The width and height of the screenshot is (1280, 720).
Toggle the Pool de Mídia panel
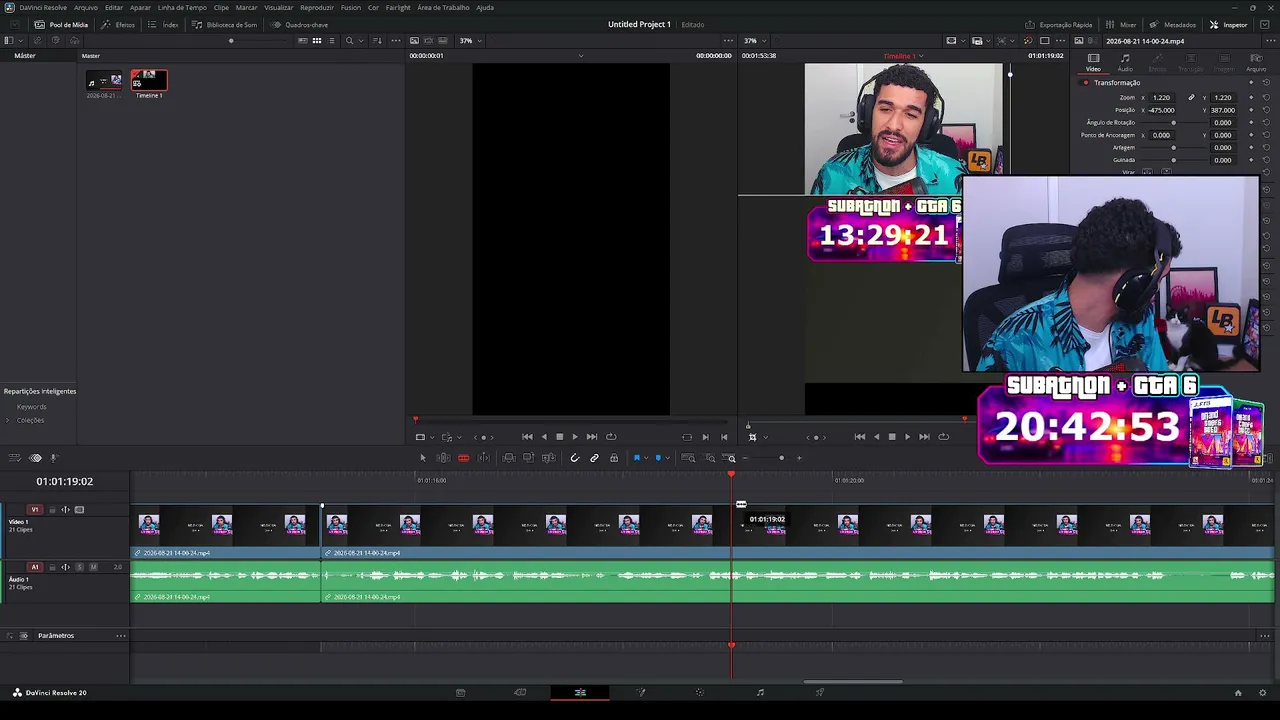pos(61,24)
